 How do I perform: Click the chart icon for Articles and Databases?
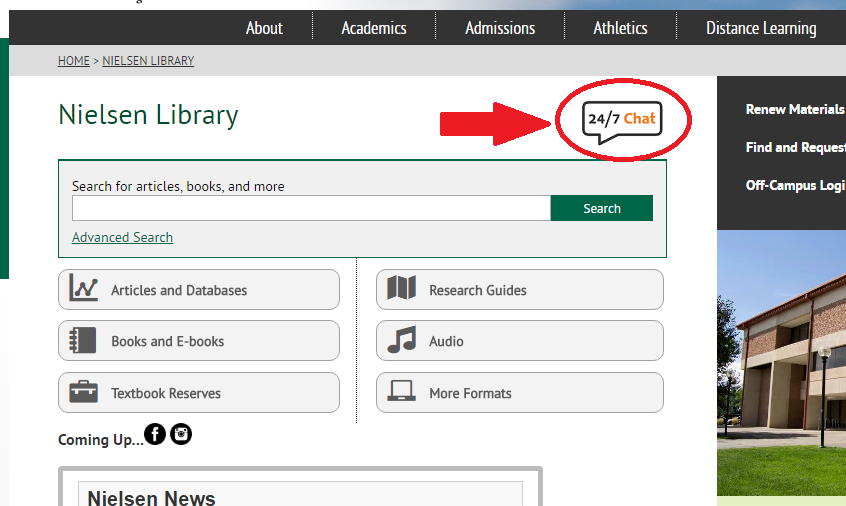pos(84,288)
